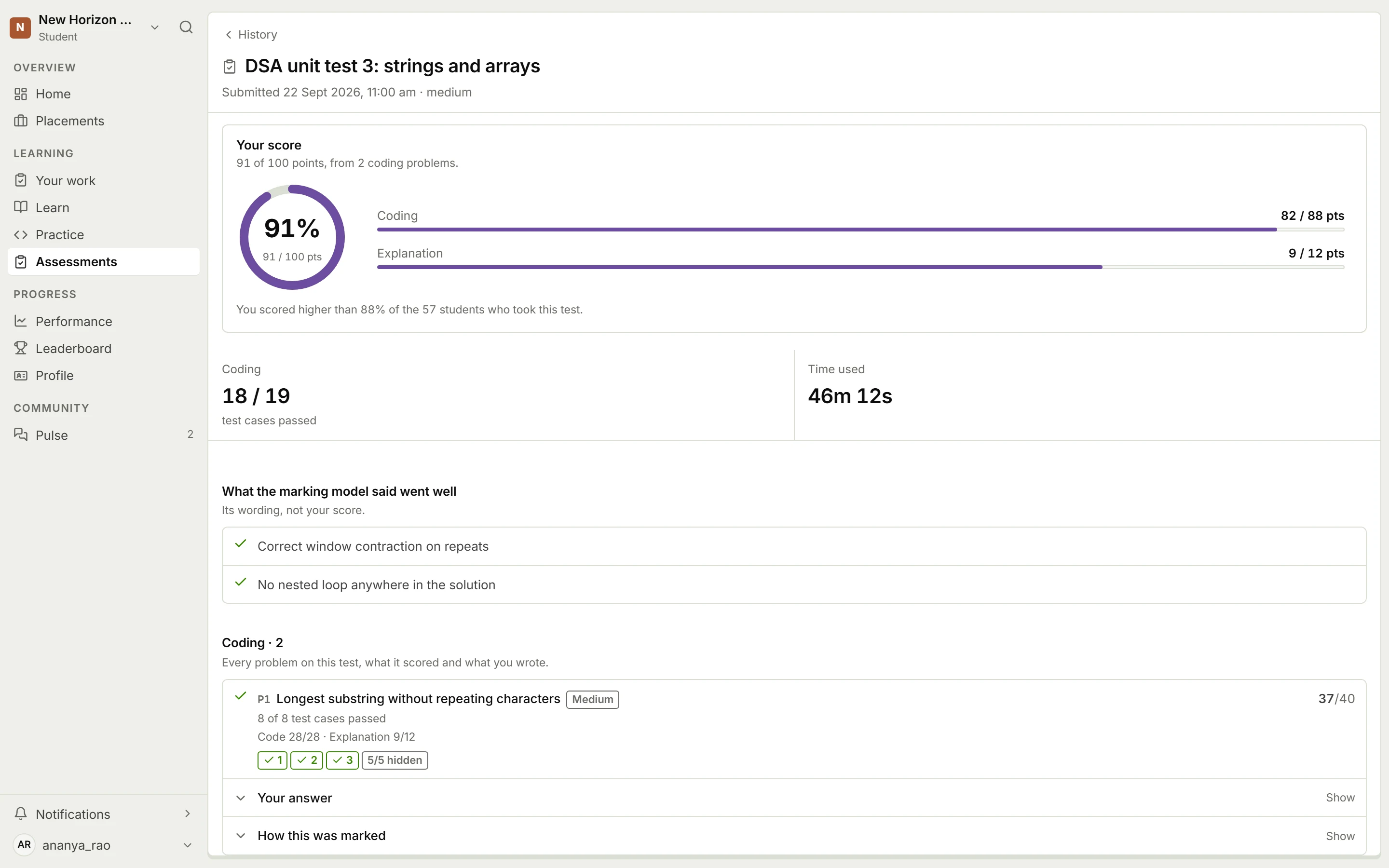
Task: Click the clipboard icon beside test title
Action: 230,67
